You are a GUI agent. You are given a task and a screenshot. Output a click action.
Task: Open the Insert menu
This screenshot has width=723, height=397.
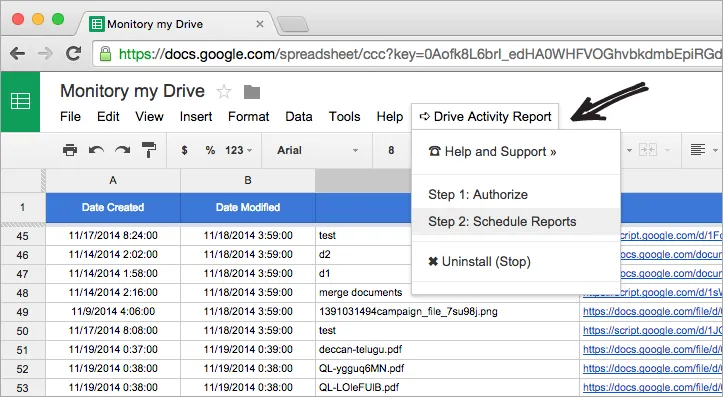click(196, 117)
